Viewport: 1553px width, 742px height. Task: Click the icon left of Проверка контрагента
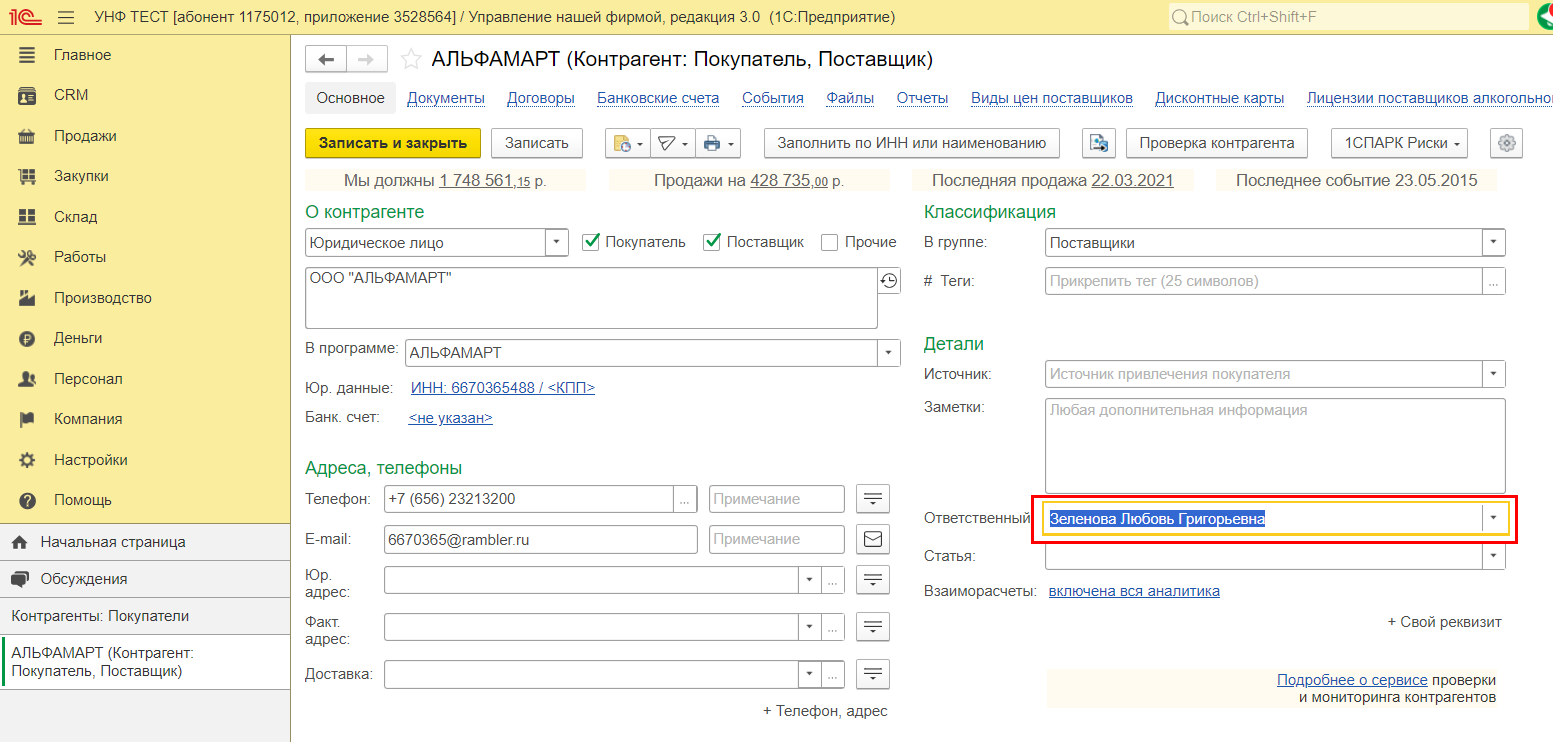(x=1098, y=144)
